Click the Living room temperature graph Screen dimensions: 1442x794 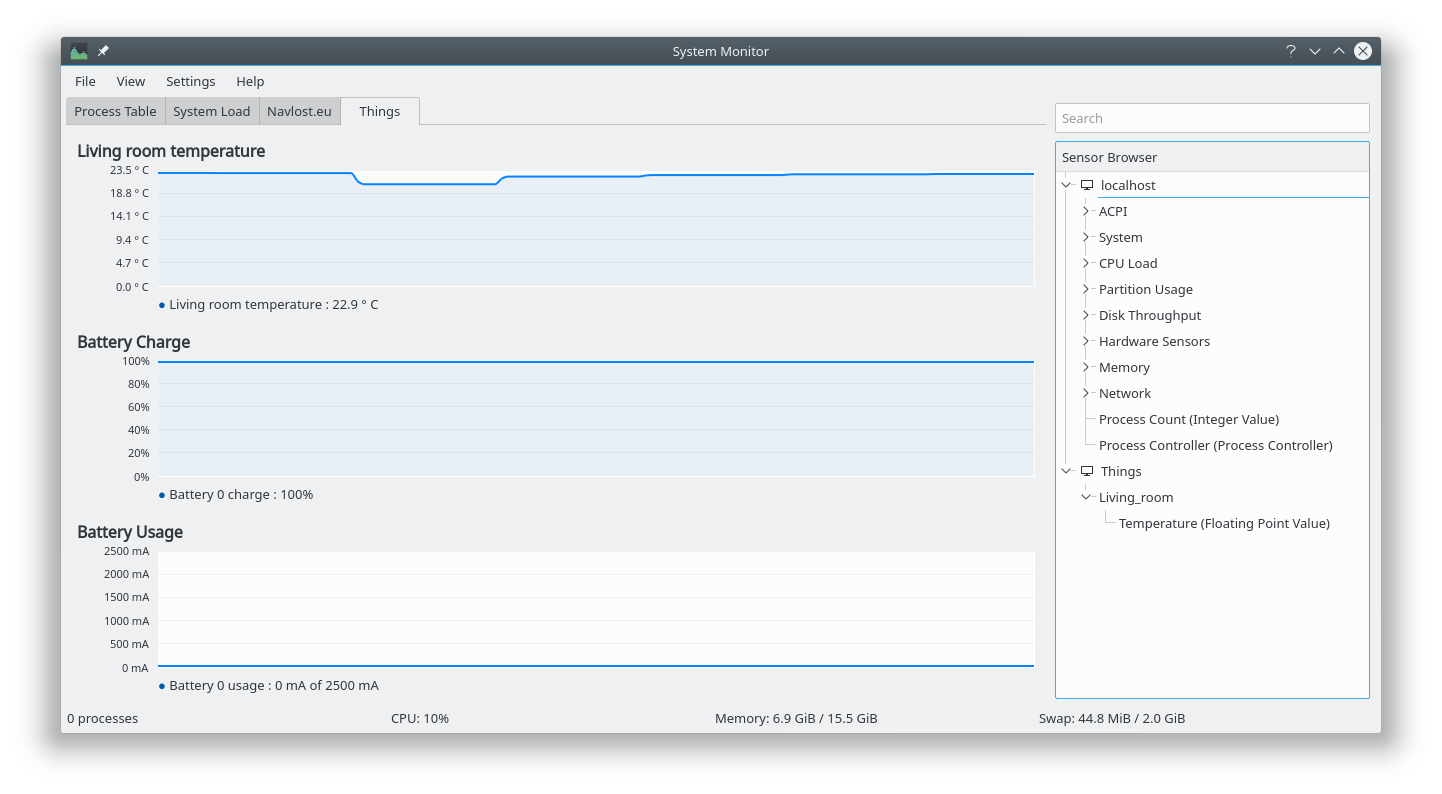click(595, 230)
